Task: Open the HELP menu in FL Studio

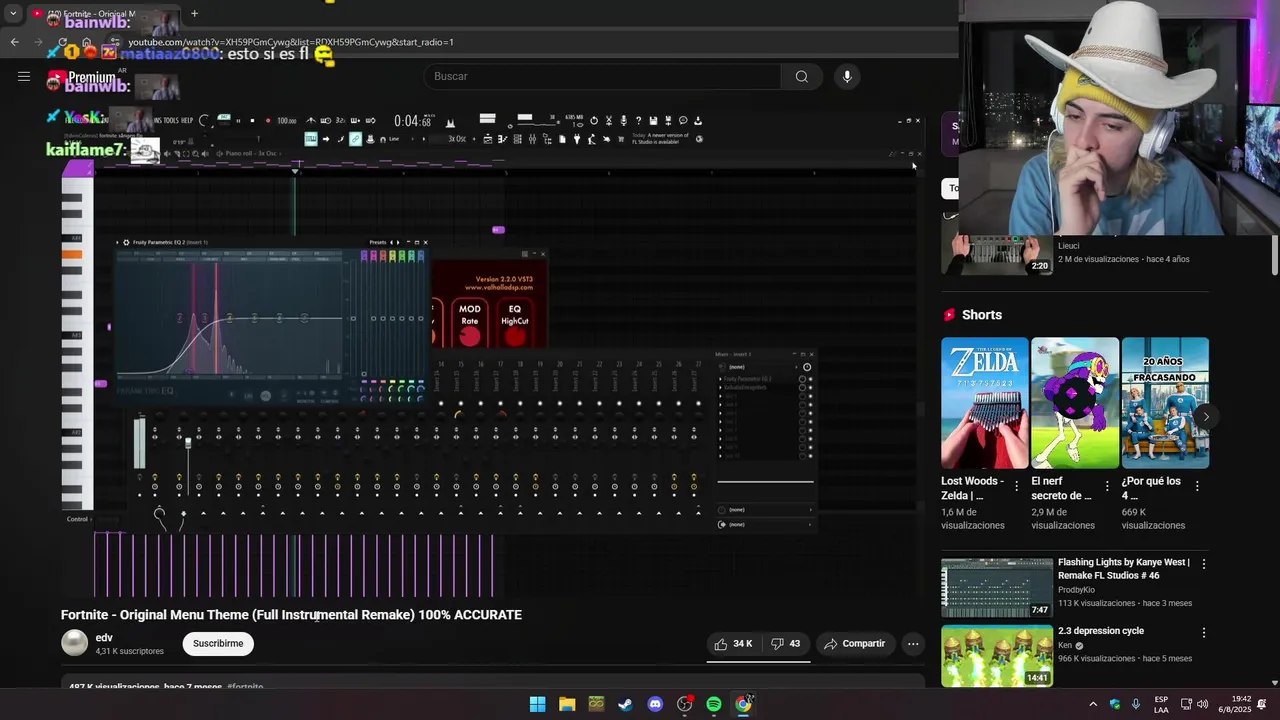Action: 187,120
